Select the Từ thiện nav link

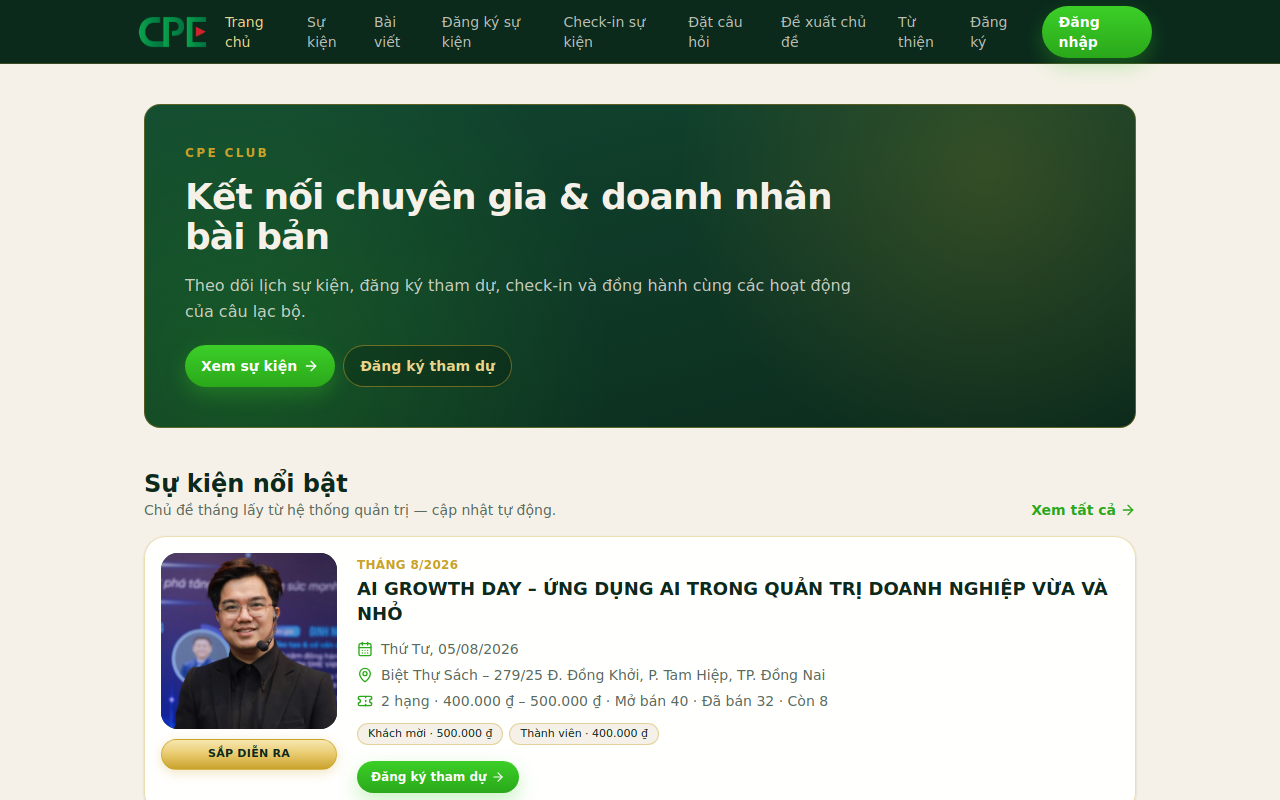tap(916, 32)
